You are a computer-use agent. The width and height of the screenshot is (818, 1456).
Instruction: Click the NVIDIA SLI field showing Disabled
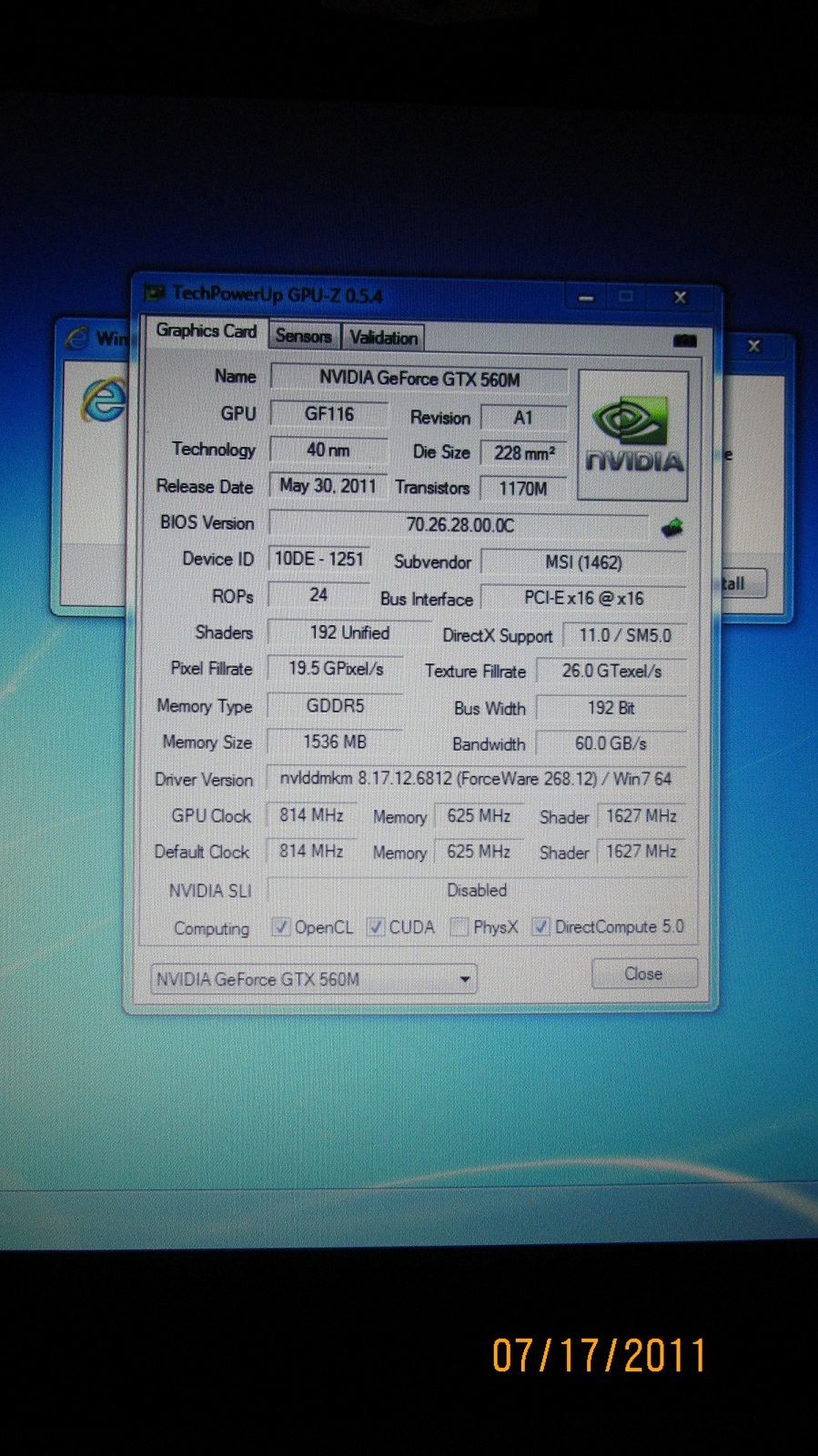click(477, 890)
